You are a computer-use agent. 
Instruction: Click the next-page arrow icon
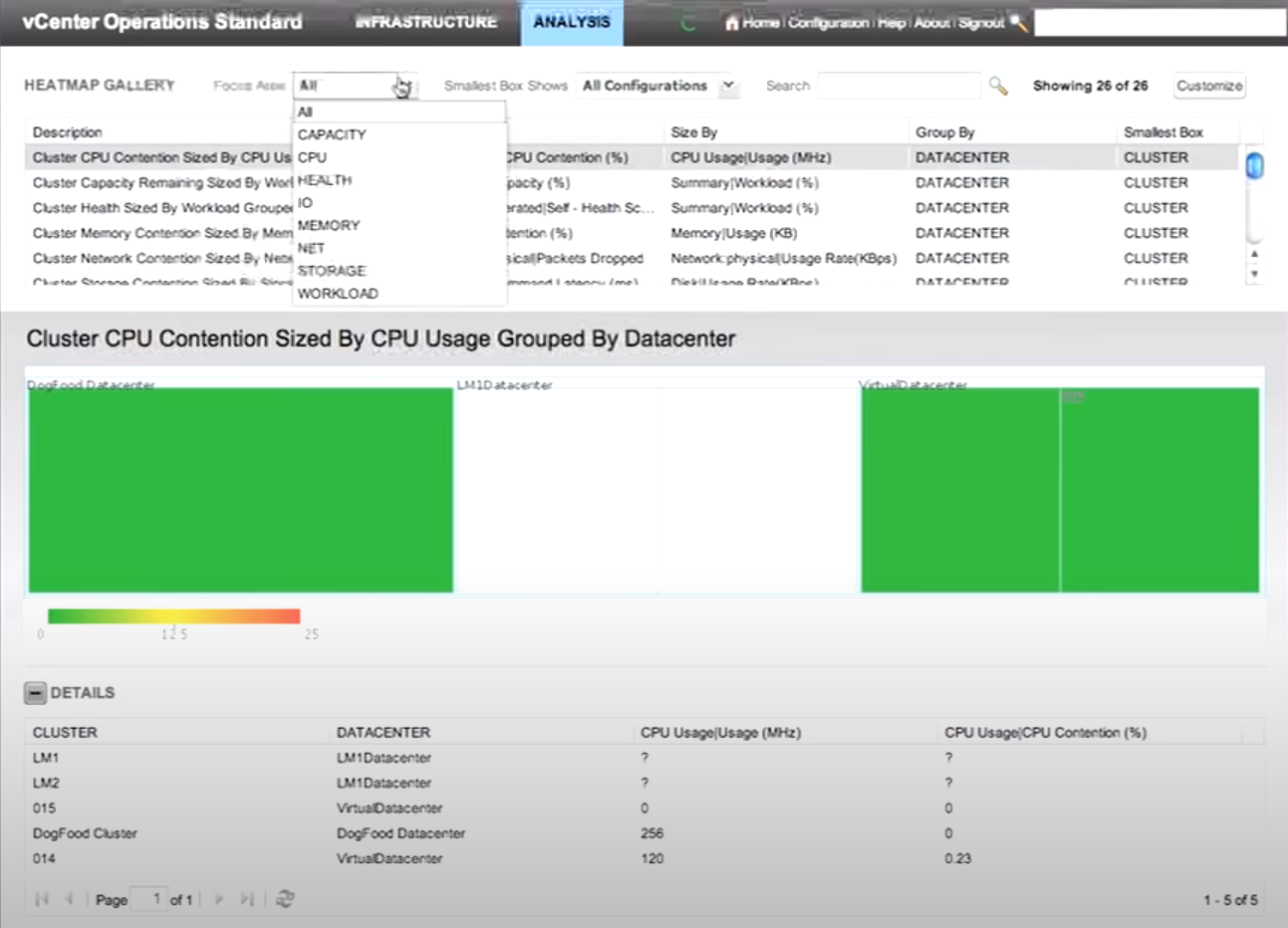coord(220,898)
